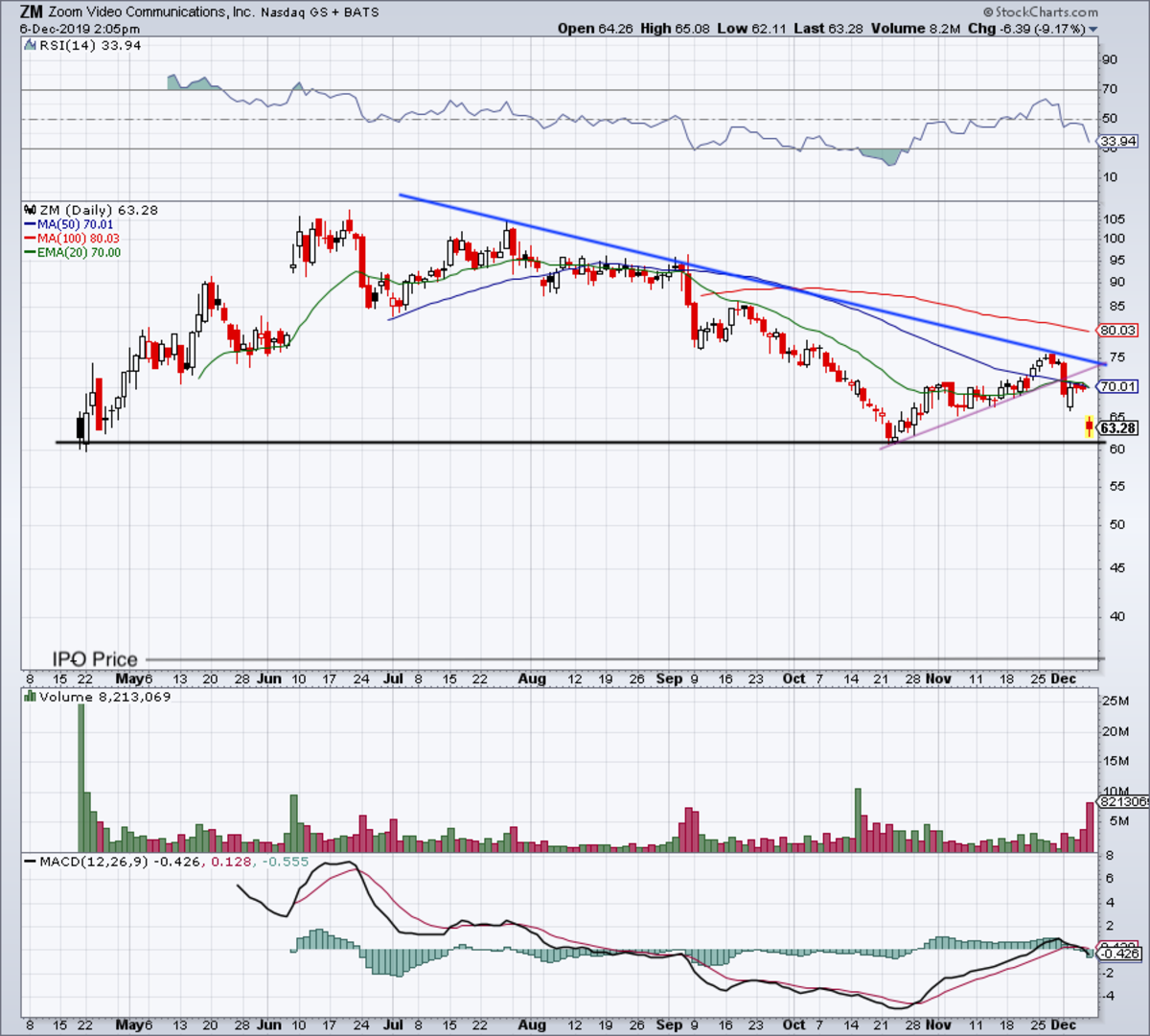Click the 80.03 red price tag
This screenshot has height=1036, width=1150.
tap(1117, 330)
